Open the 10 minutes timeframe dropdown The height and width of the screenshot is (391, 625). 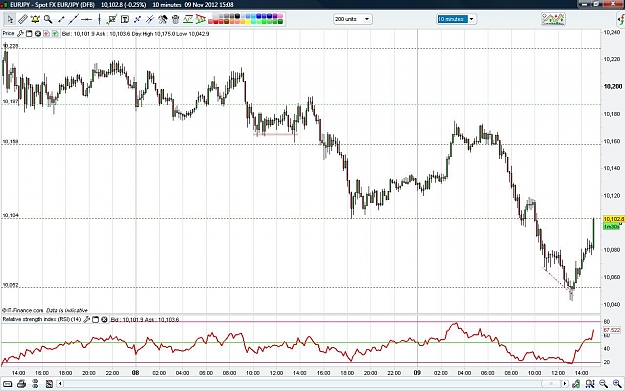click(472, 19)
